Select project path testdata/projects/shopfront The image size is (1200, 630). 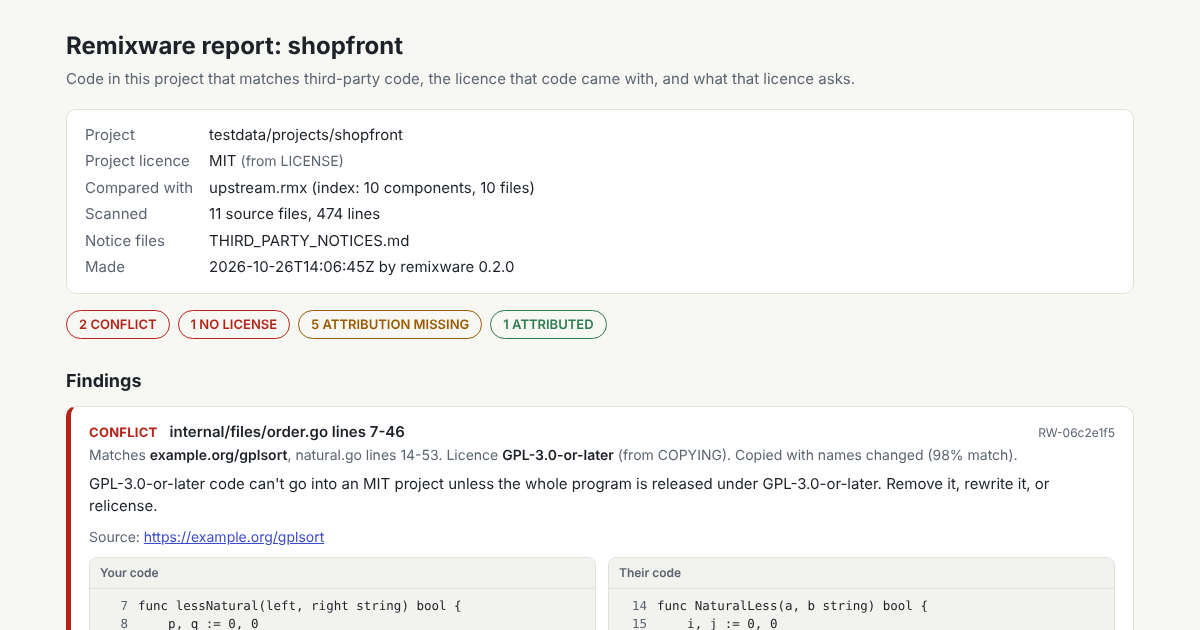tap(306, 135)
